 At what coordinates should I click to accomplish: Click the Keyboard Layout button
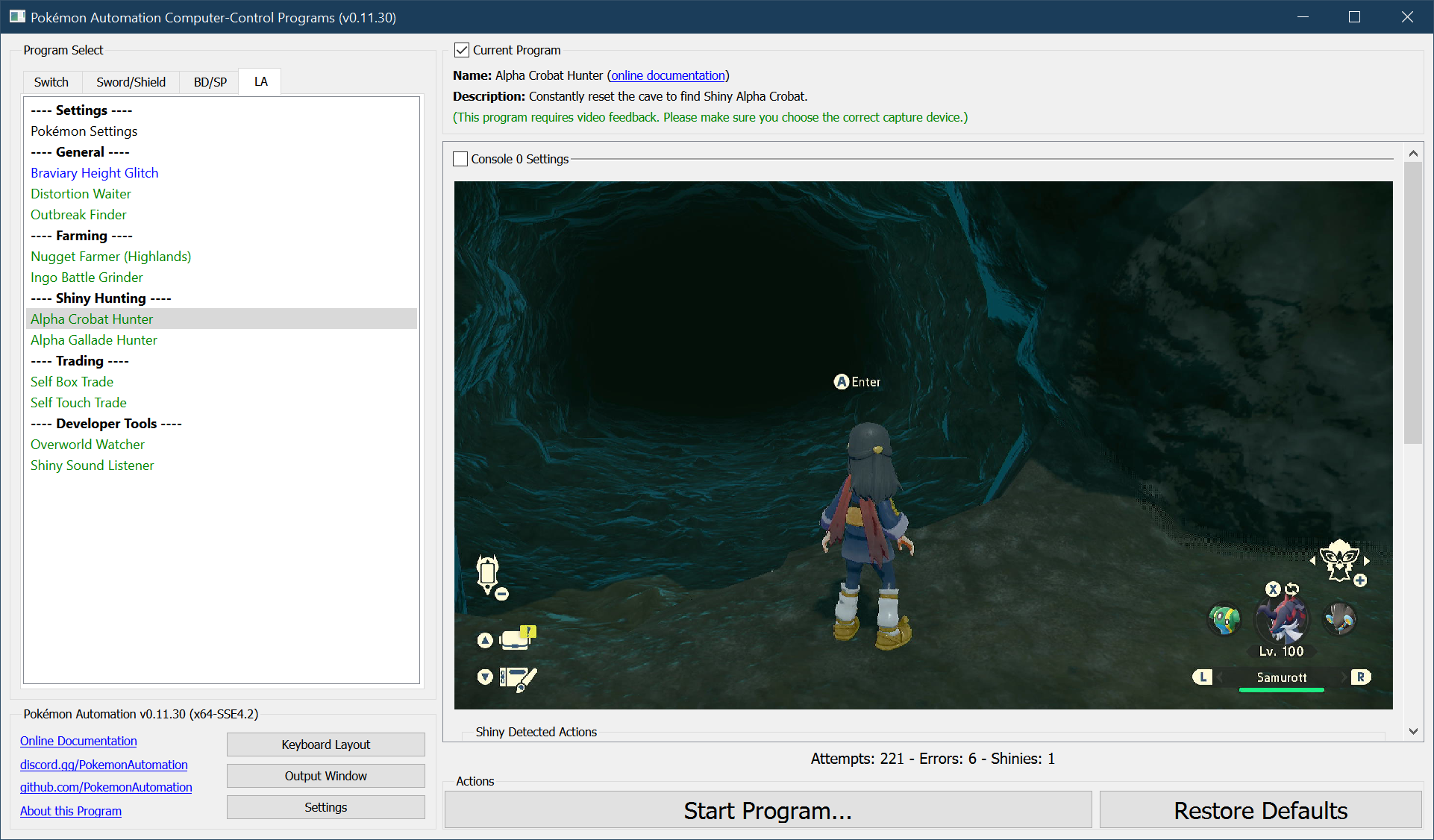tap(325, 745)
